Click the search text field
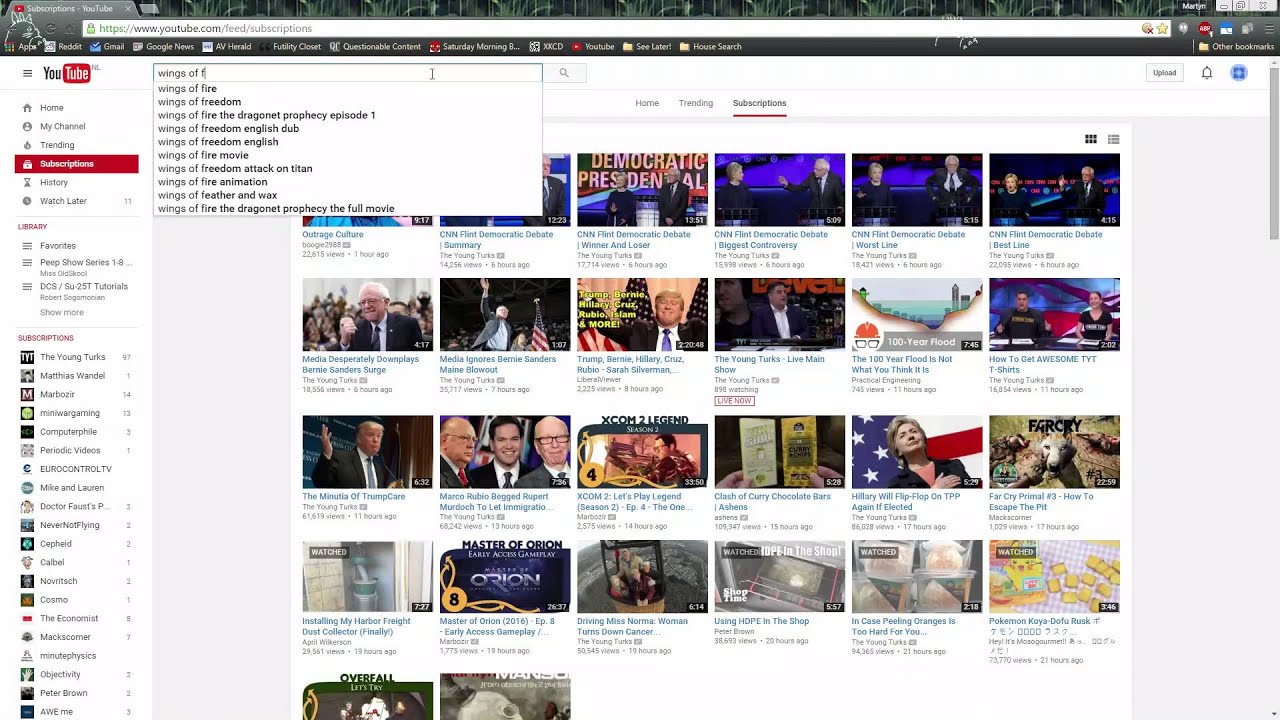This screenshot has width=1280, height=720. tap(348, 73)
